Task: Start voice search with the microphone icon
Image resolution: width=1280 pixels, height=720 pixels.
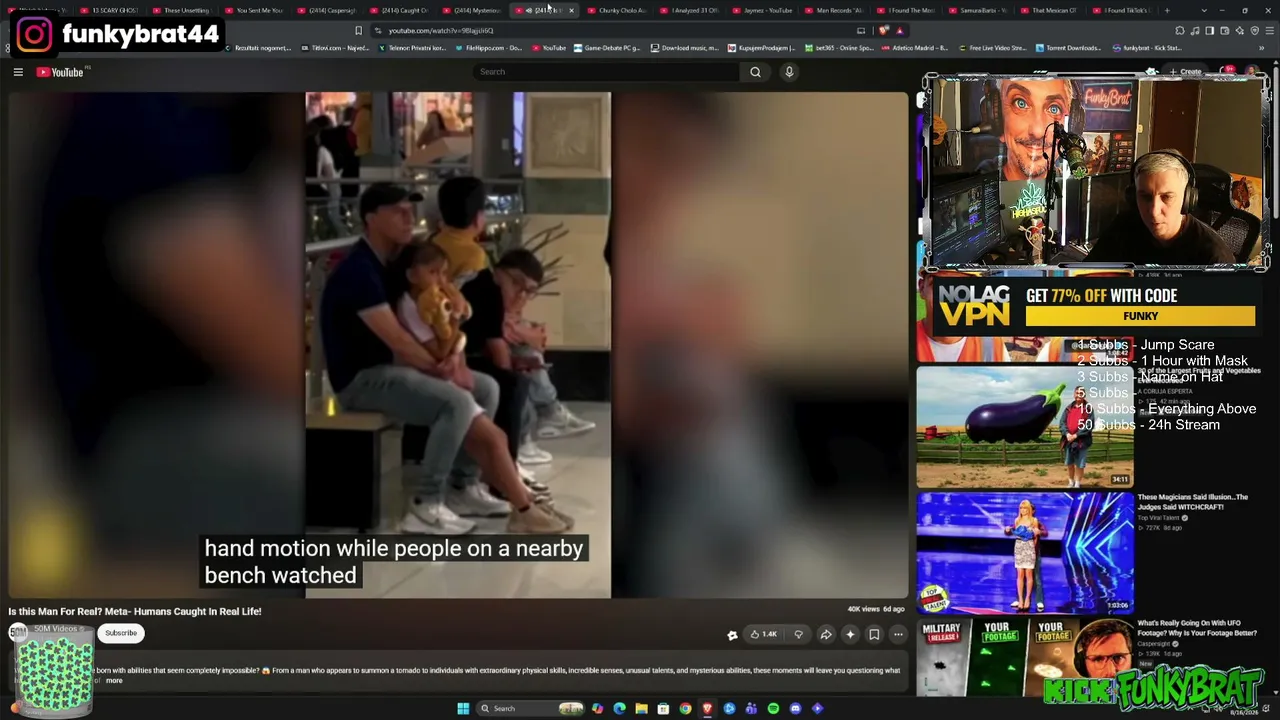Action: pos(789,72)
